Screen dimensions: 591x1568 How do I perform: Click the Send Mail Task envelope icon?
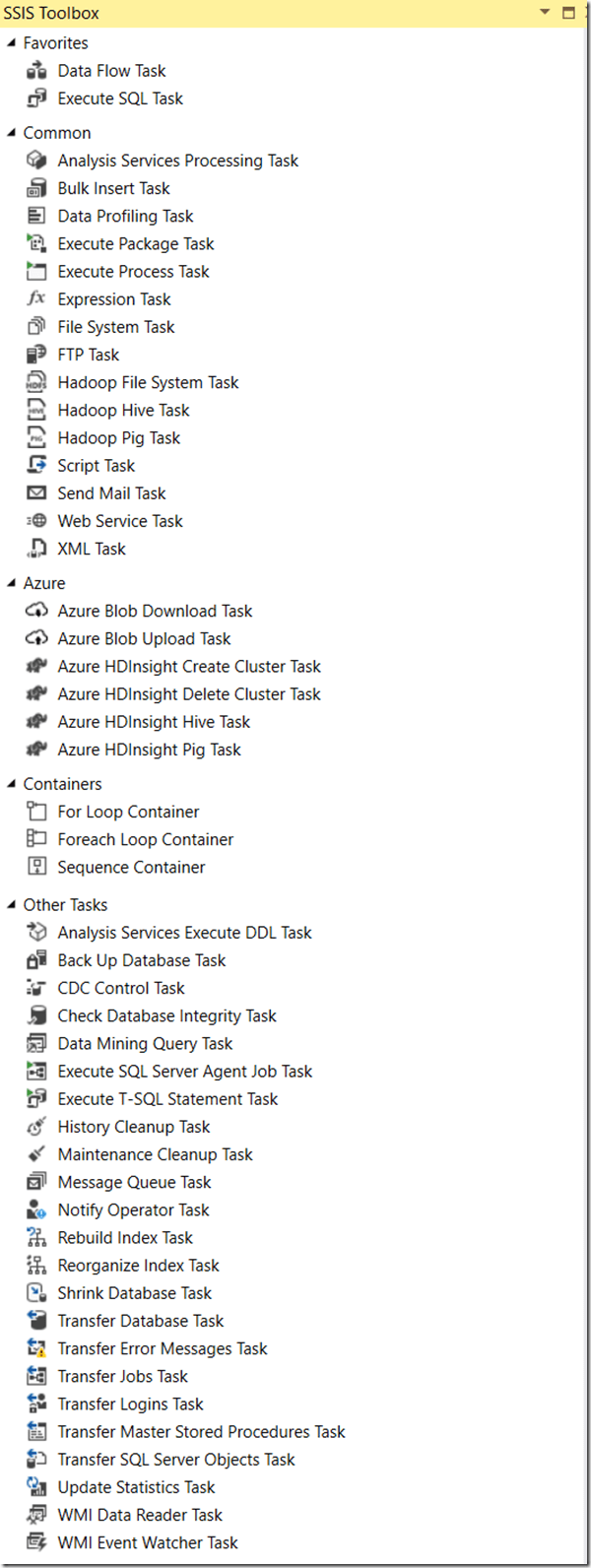point(36,492)
